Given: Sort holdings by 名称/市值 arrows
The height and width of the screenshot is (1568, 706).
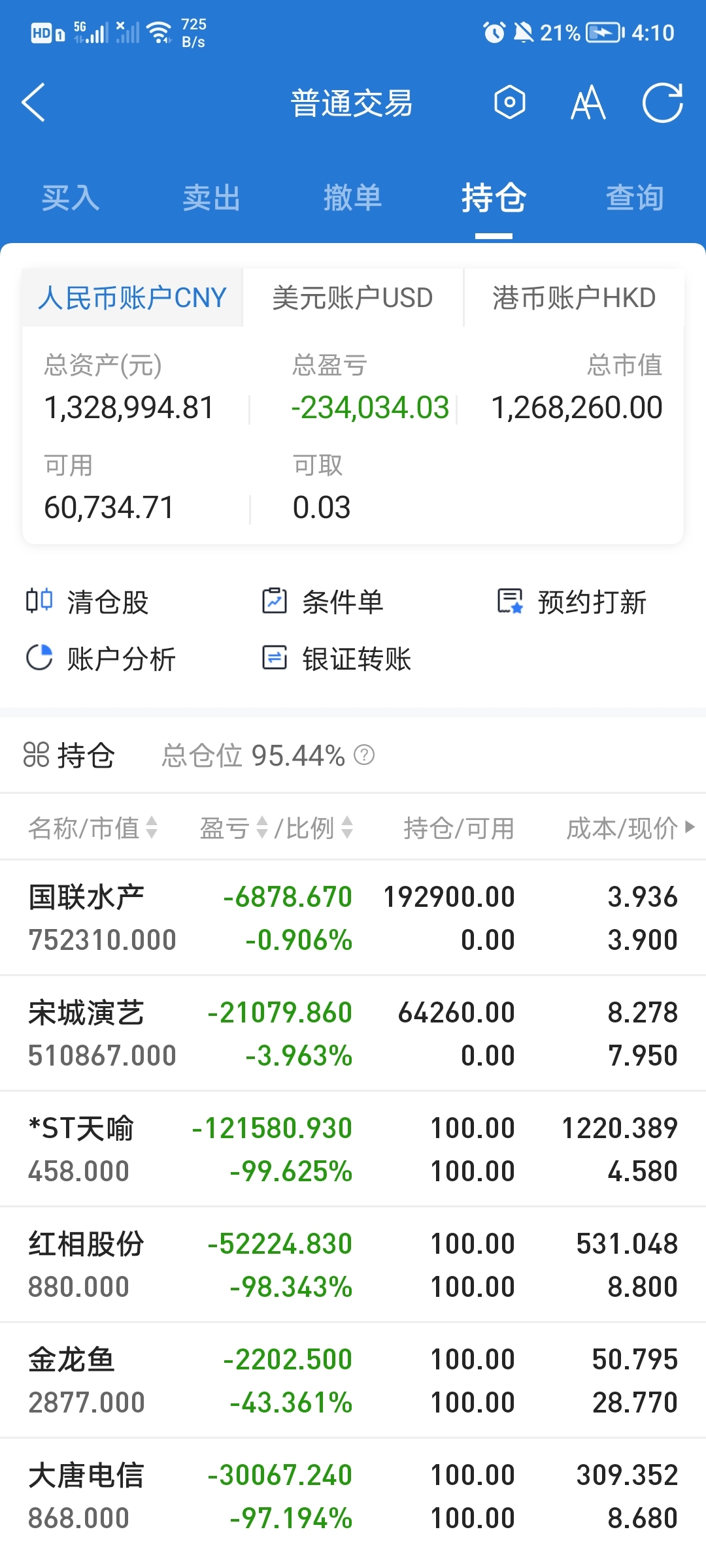Looking at the screenshot, I should [152, 828].
